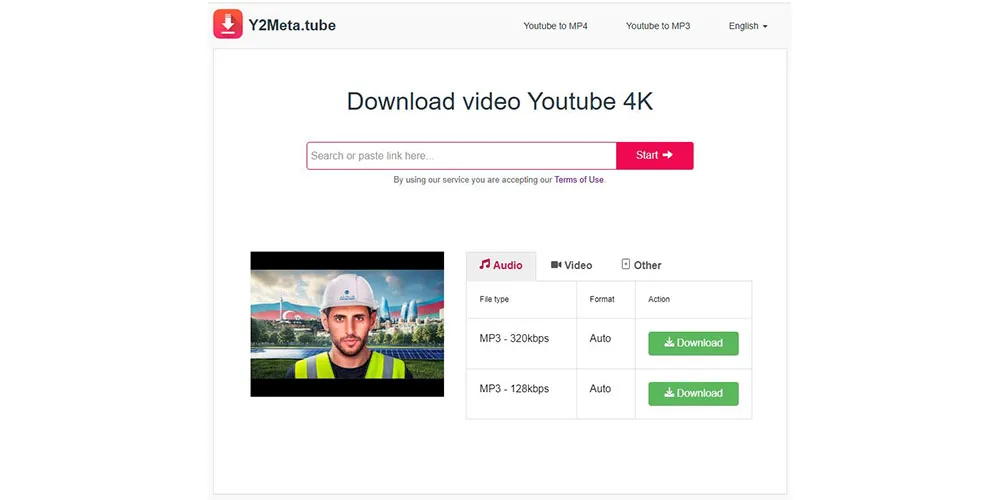Click the camera icon on Video tab
Image resolution: width=1000 pixels, height=500 pixels.
pos(556,265)
